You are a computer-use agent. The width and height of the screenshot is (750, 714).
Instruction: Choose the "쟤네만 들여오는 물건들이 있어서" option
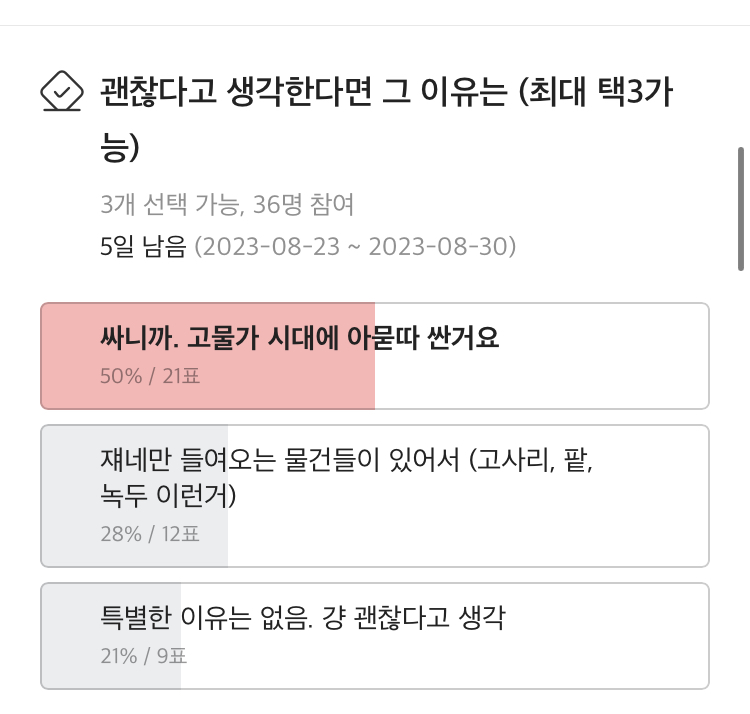[279, 461]
